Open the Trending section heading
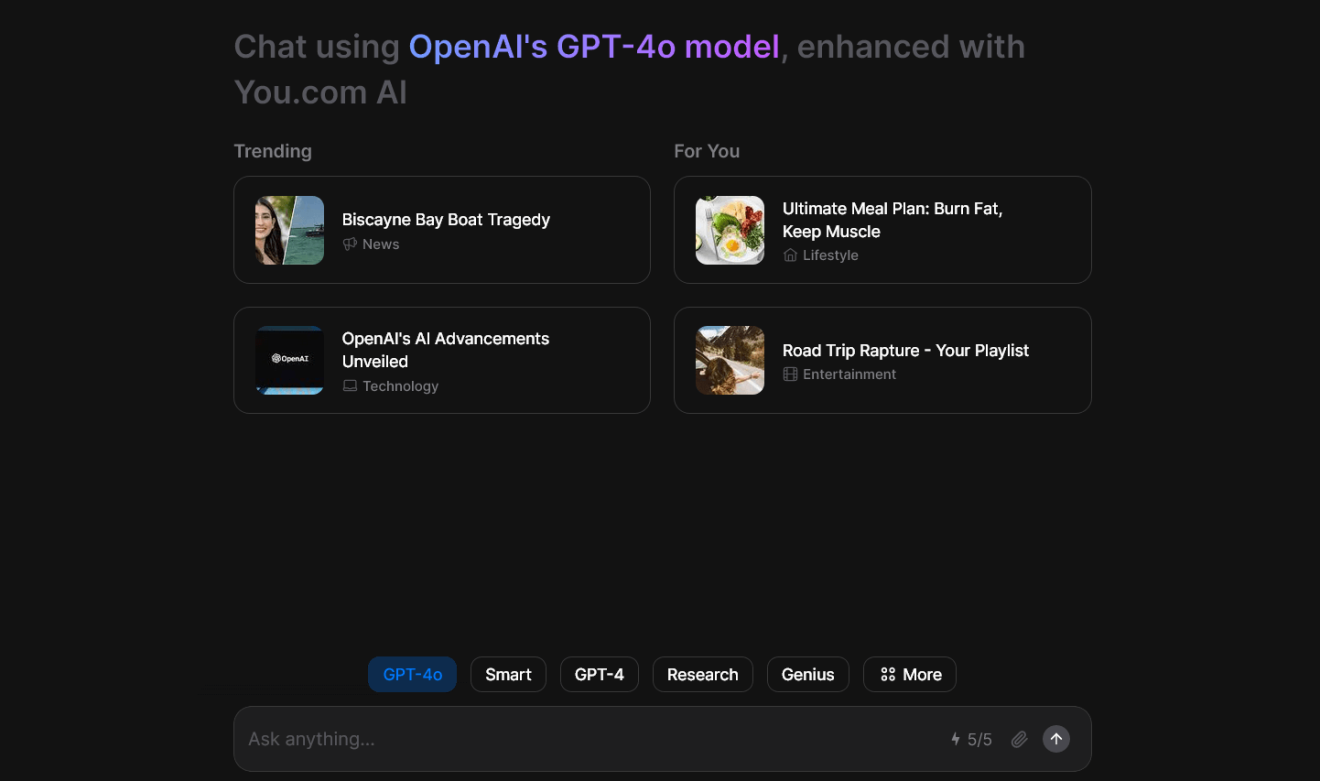The height and width of the screenshot is (781, 1320). 272,151
